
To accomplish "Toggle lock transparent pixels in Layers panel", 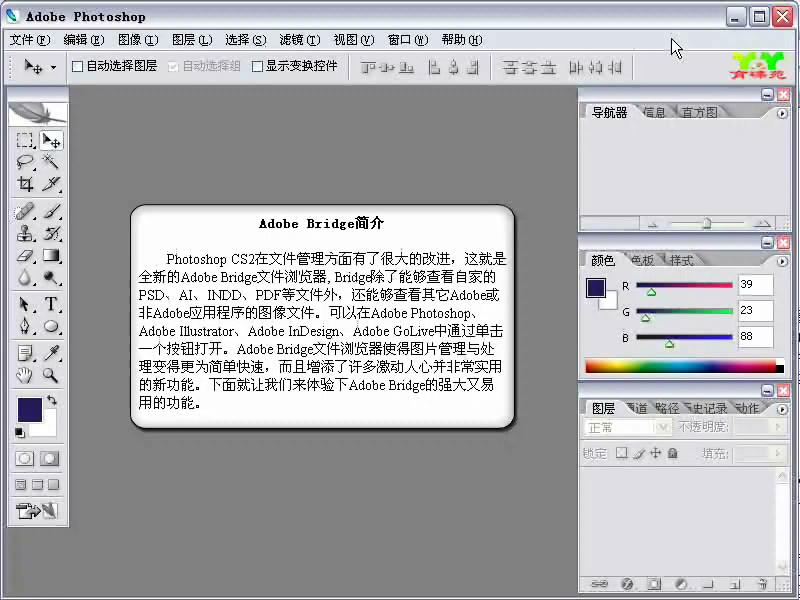I will tap(621, 453).
